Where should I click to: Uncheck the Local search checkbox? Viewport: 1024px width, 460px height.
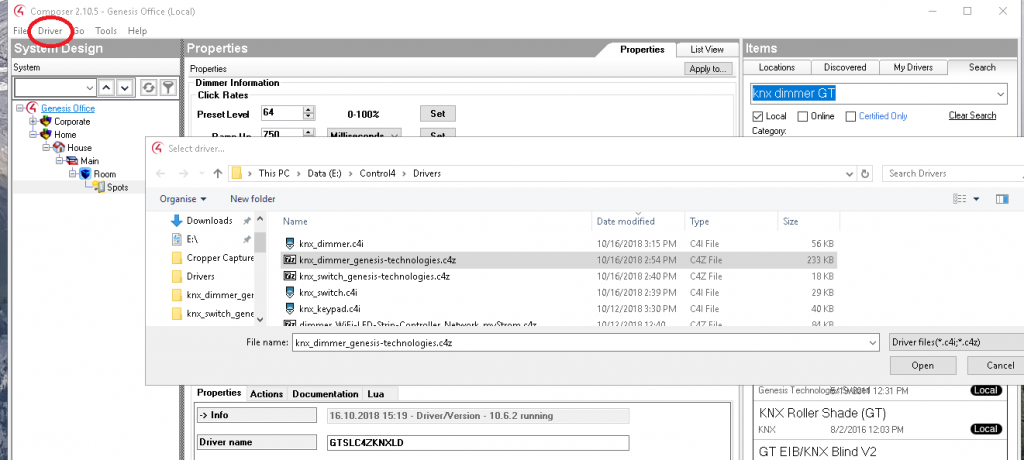[x=758, y=116]
